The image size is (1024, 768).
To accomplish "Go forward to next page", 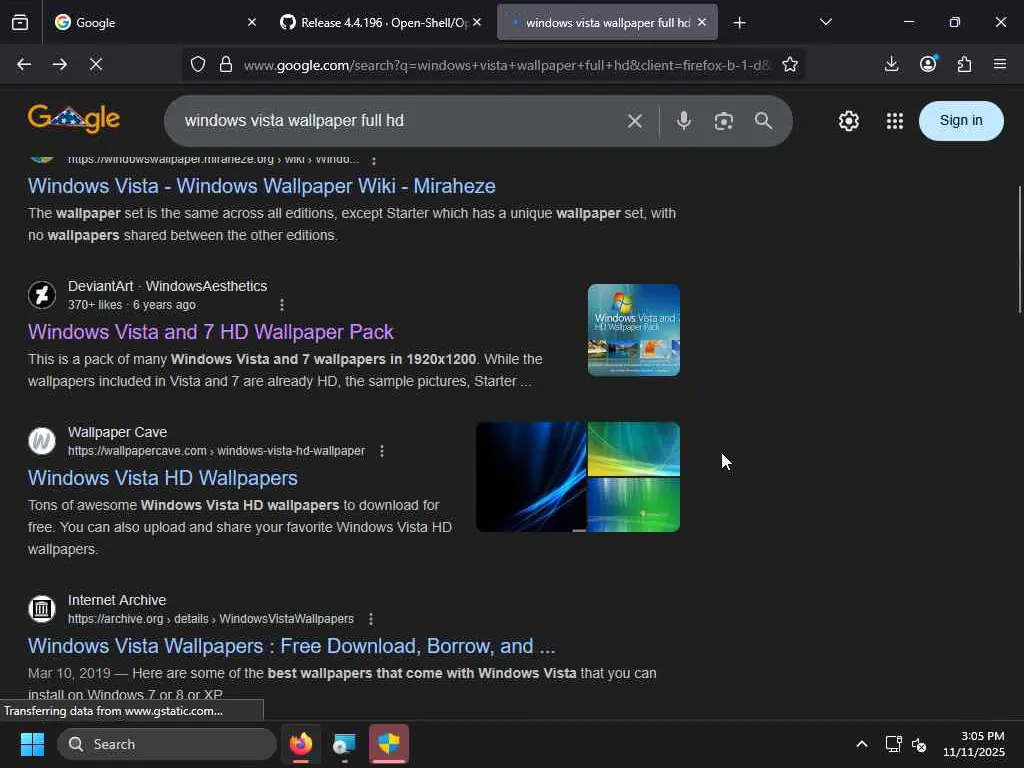I will (59, 64).
